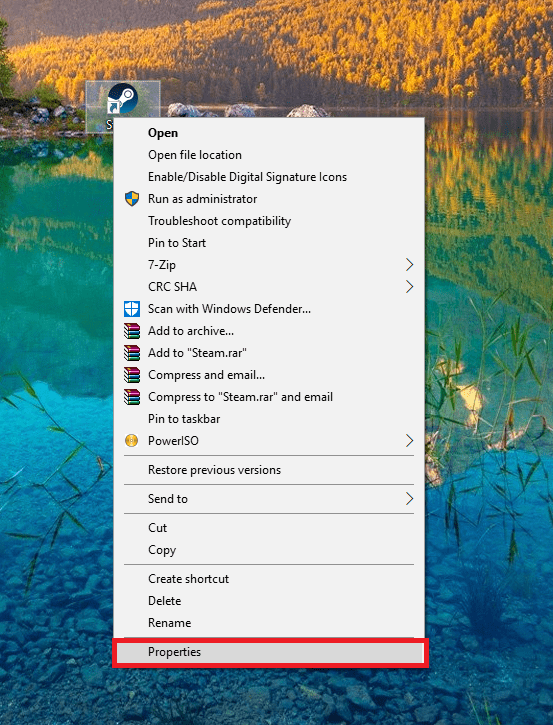Click Troubleshoot compatibility

269,221
